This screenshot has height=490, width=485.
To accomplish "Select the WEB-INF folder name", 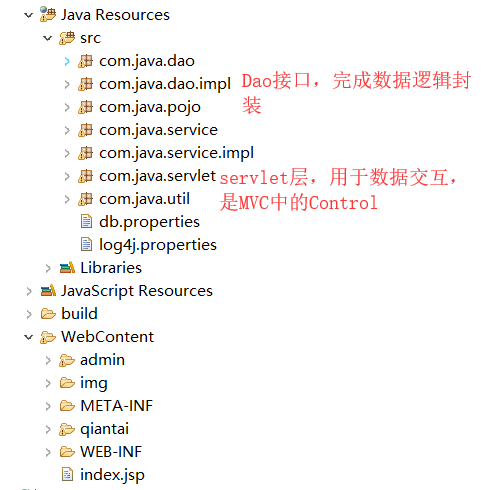I will [111, 452].
